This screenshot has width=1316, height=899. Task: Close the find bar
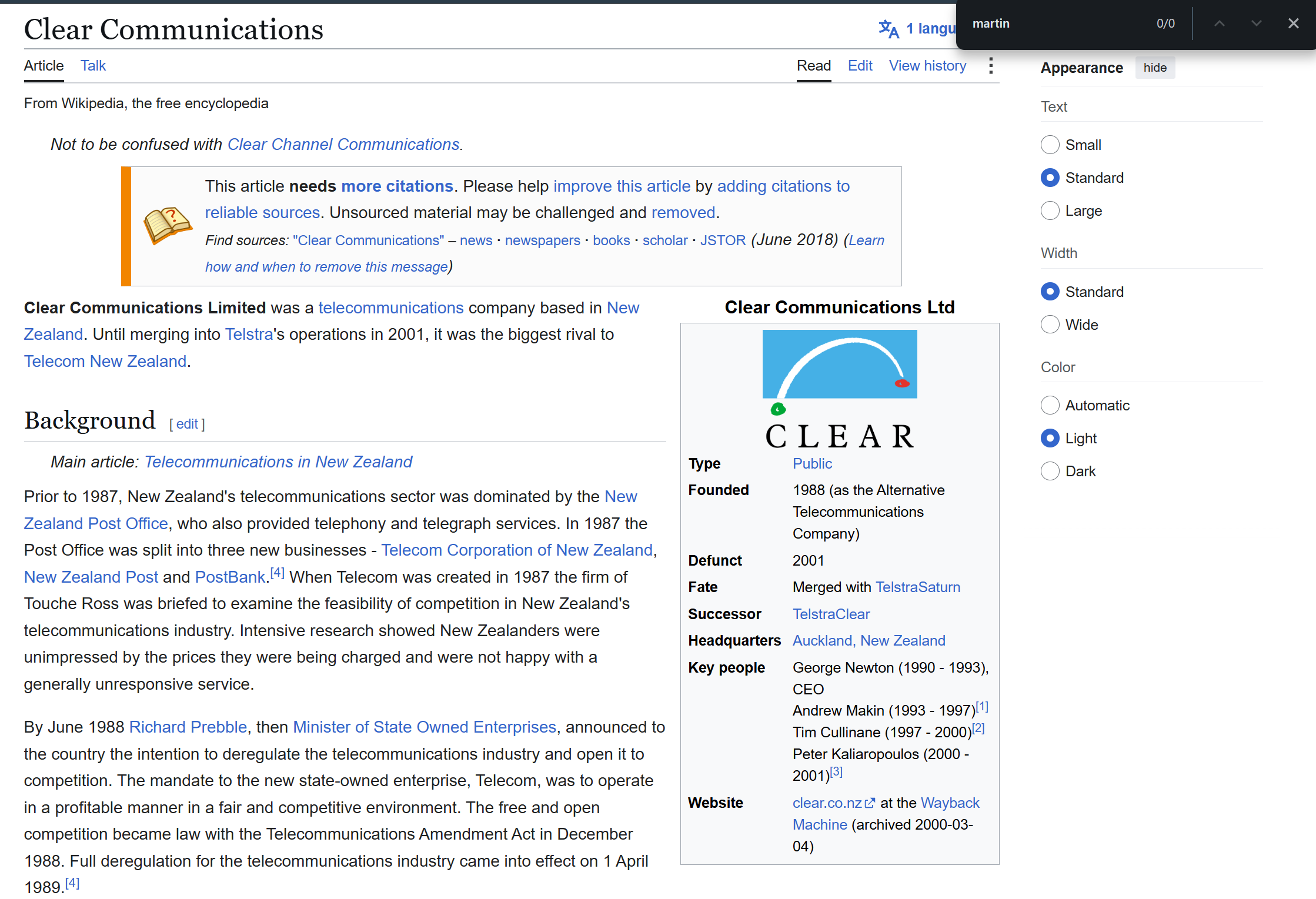tap(1294, 24)
